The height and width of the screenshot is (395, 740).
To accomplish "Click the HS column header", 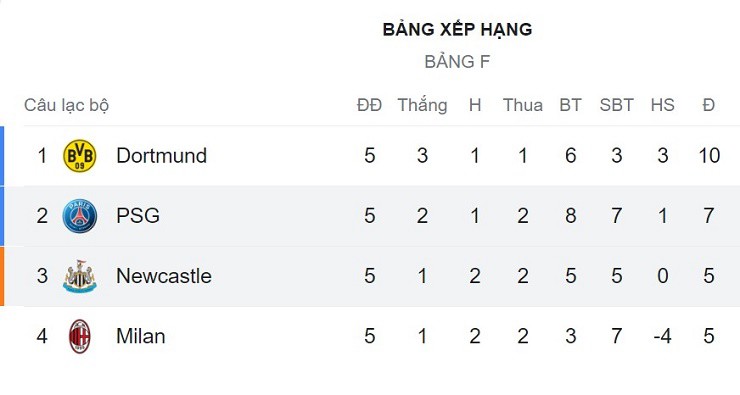I will tap(663, 105).
